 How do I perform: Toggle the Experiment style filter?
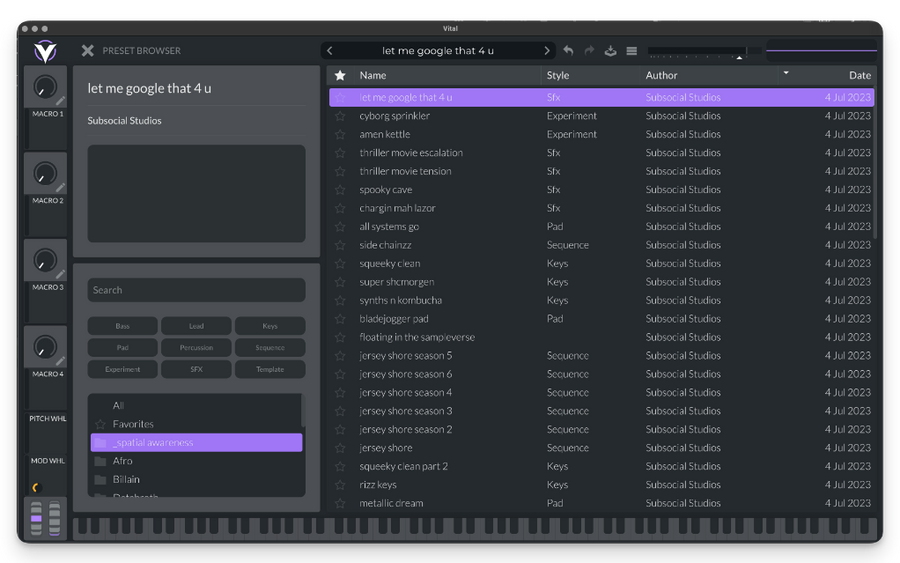point(122,369)
